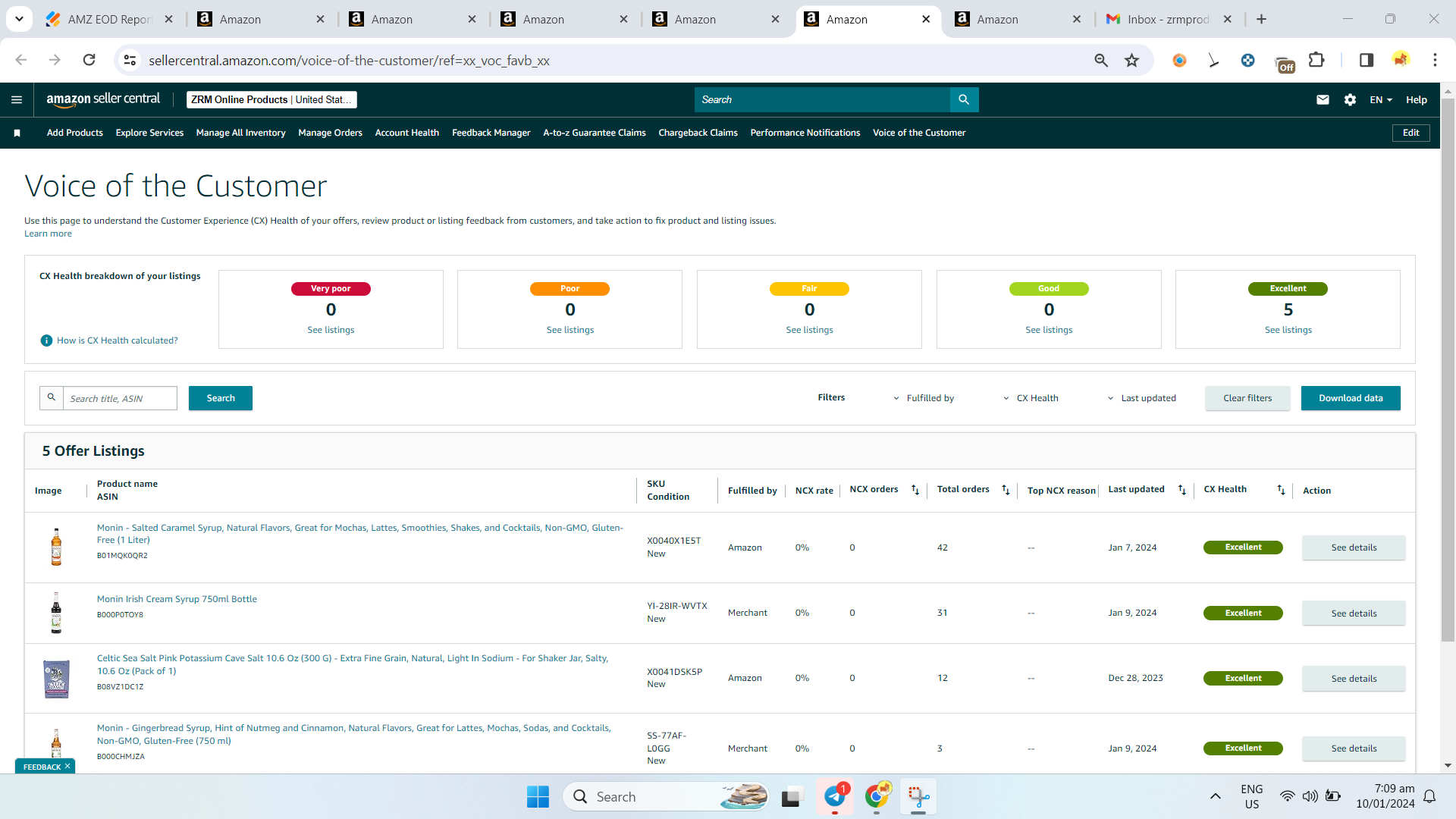Click the How is CX Health calculated link
Viewport: 1456px width, 819px height.
[118, 340]
